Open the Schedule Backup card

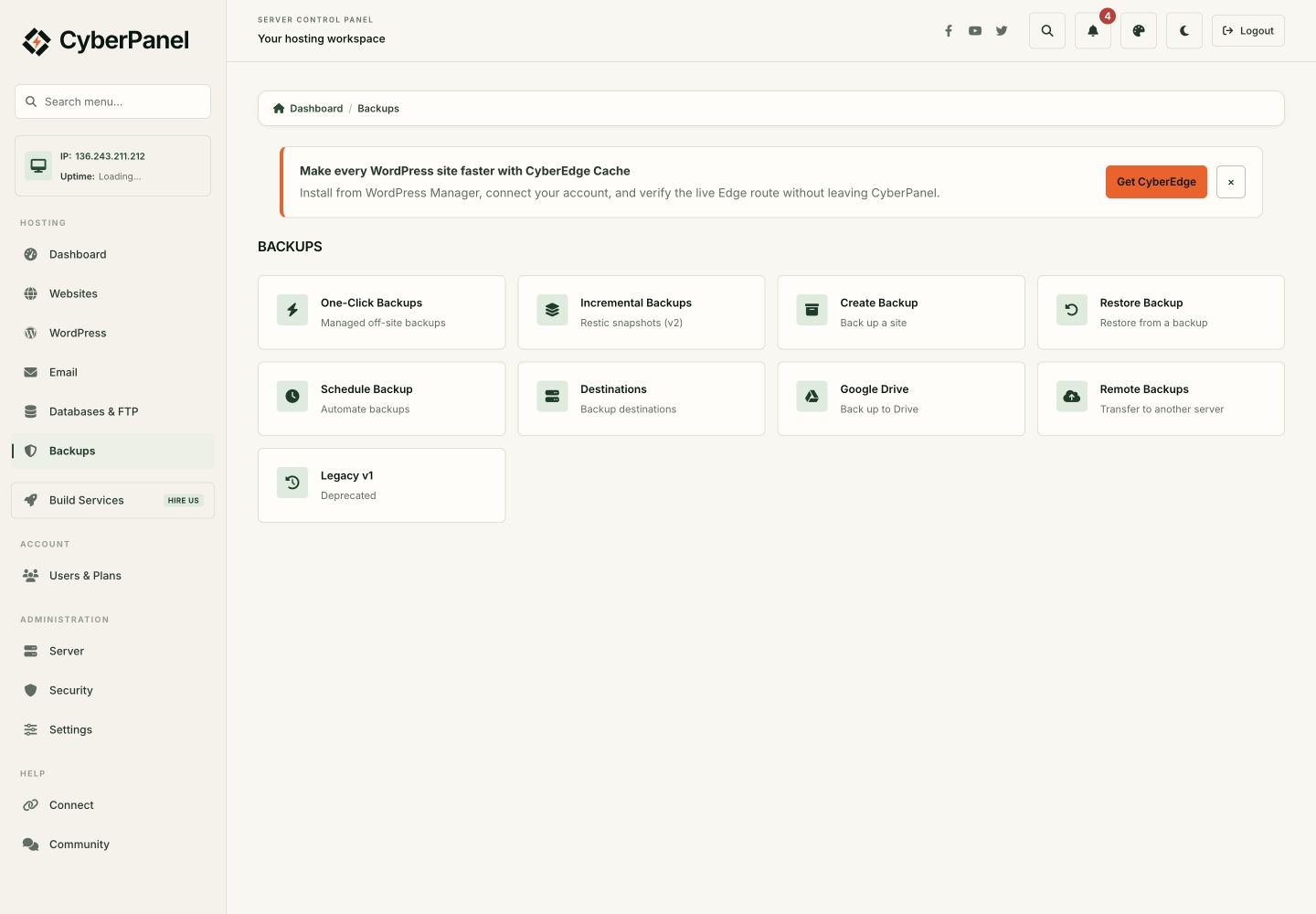(x=381, y=399)
